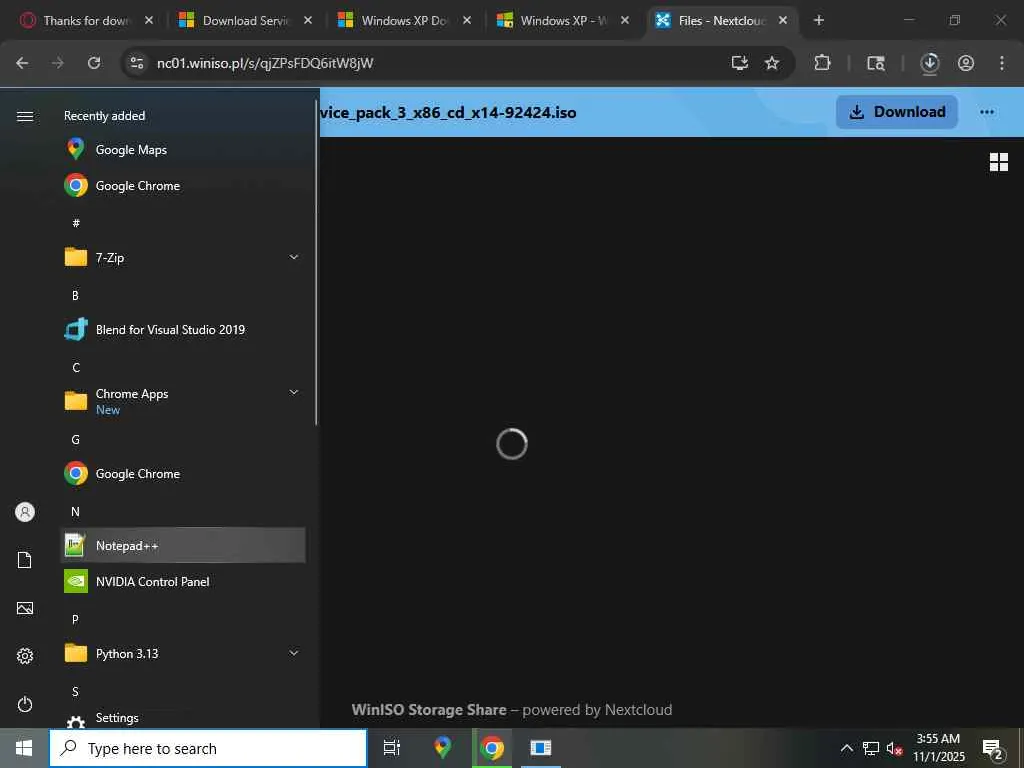Open the 7-Zip folder in Start menu
This screenshot has width=1024, height=768.
tap(183, 257)
